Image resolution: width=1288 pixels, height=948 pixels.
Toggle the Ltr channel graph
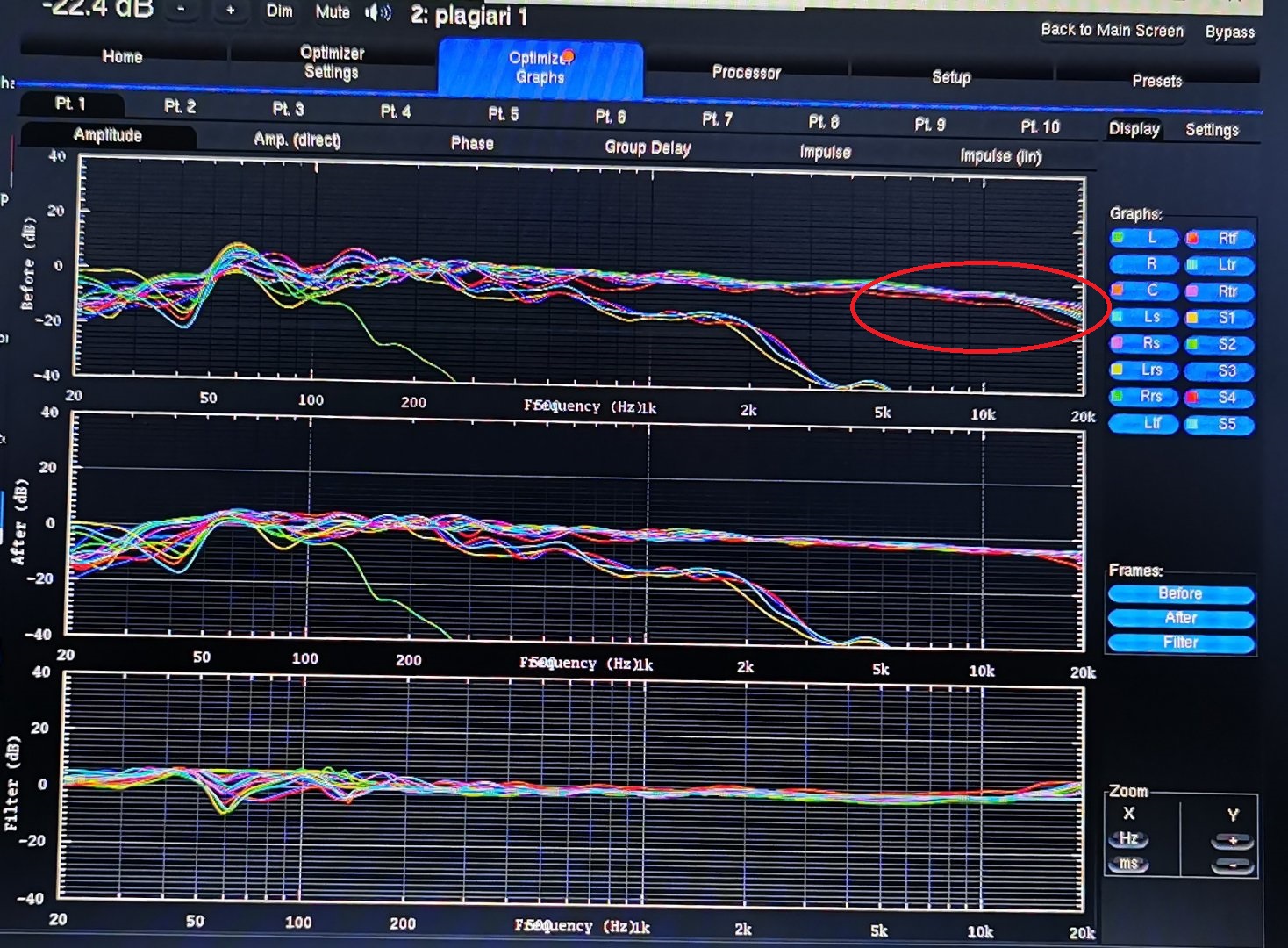1220,265
